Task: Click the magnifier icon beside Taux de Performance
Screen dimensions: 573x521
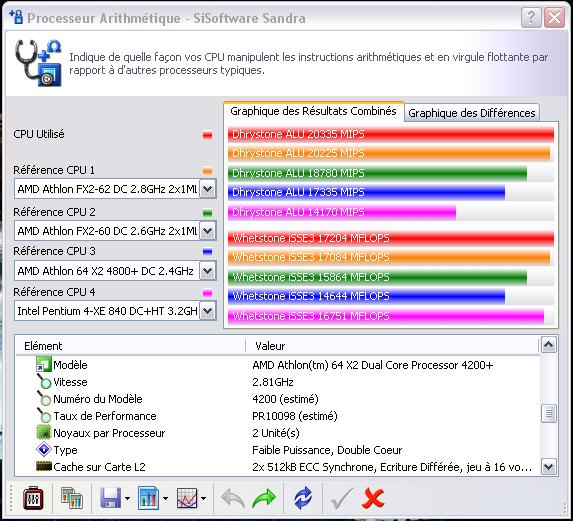Action: 44,415
